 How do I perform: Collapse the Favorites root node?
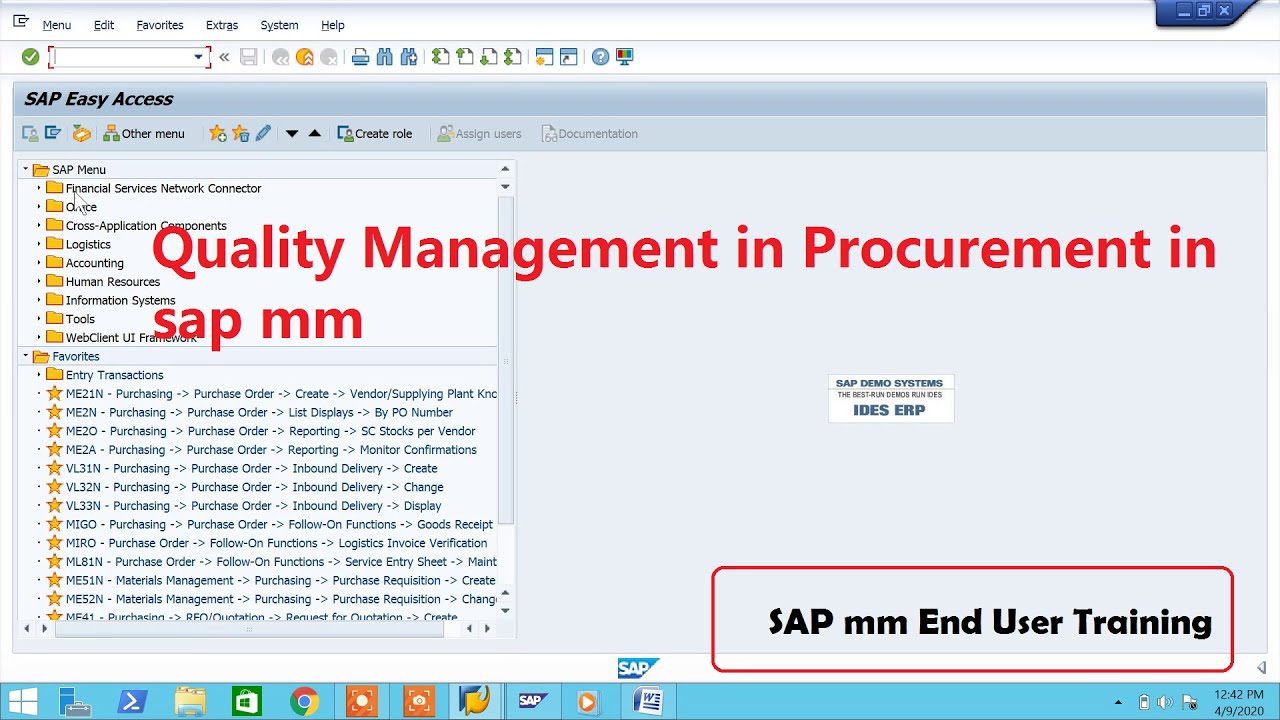(25, 356)
